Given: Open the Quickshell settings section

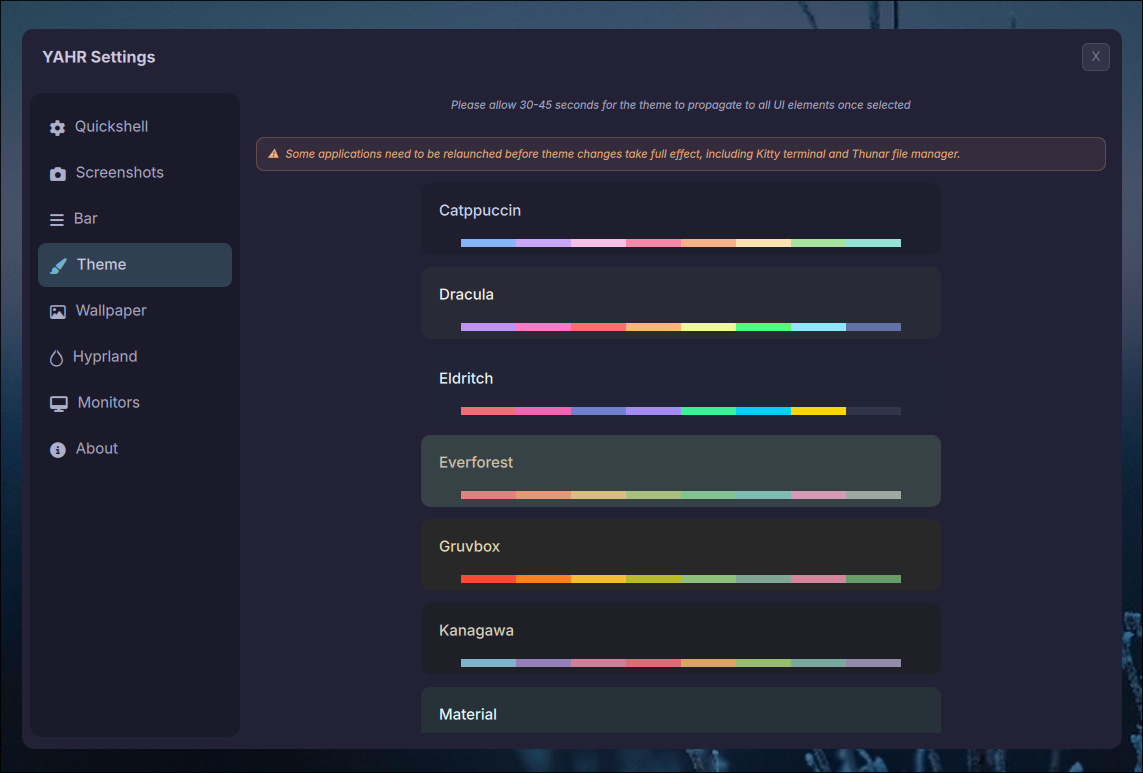Looking at the screenshot, I should click(135, 127).
